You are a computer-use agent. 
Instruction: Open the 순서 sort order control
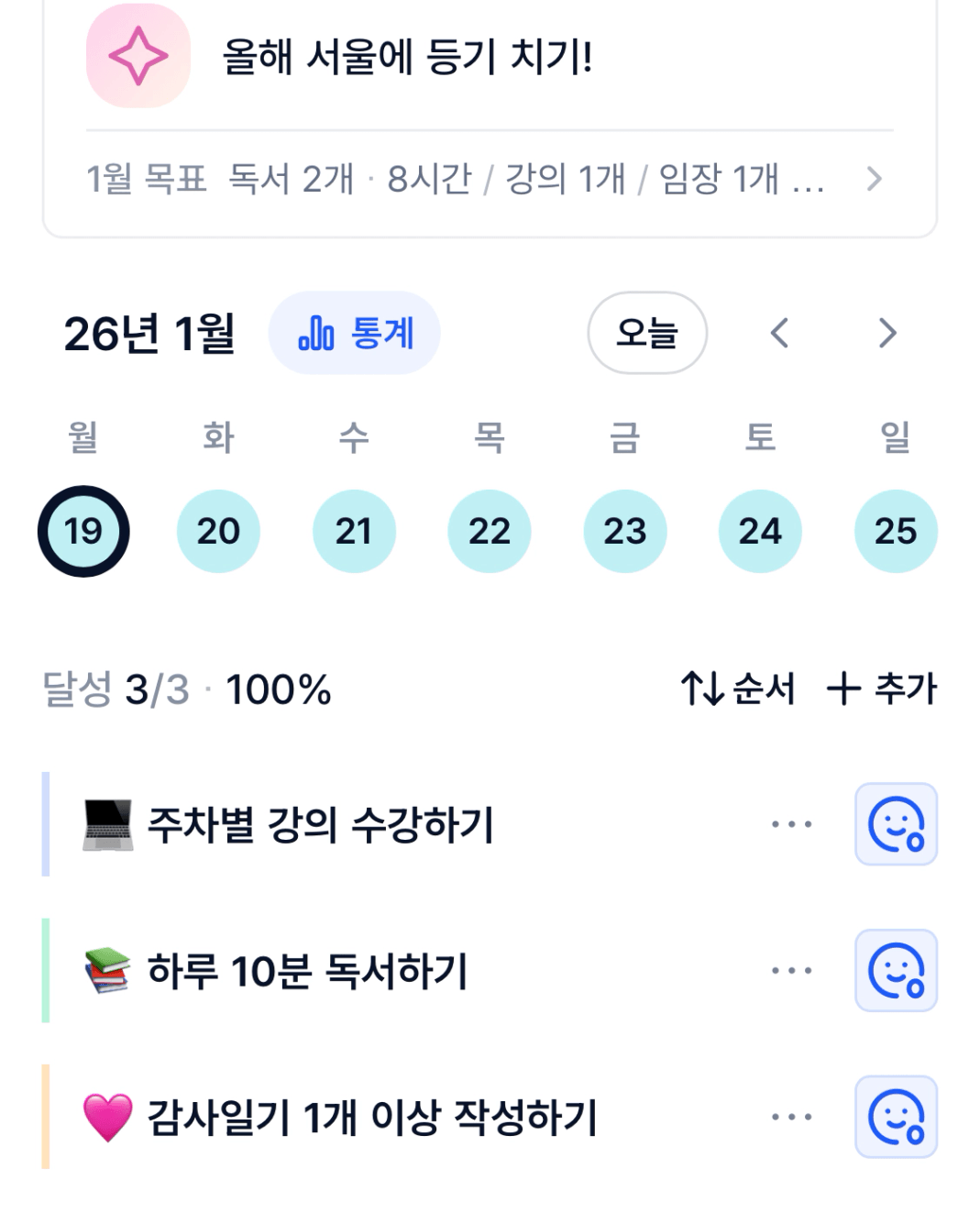(738, 689)
